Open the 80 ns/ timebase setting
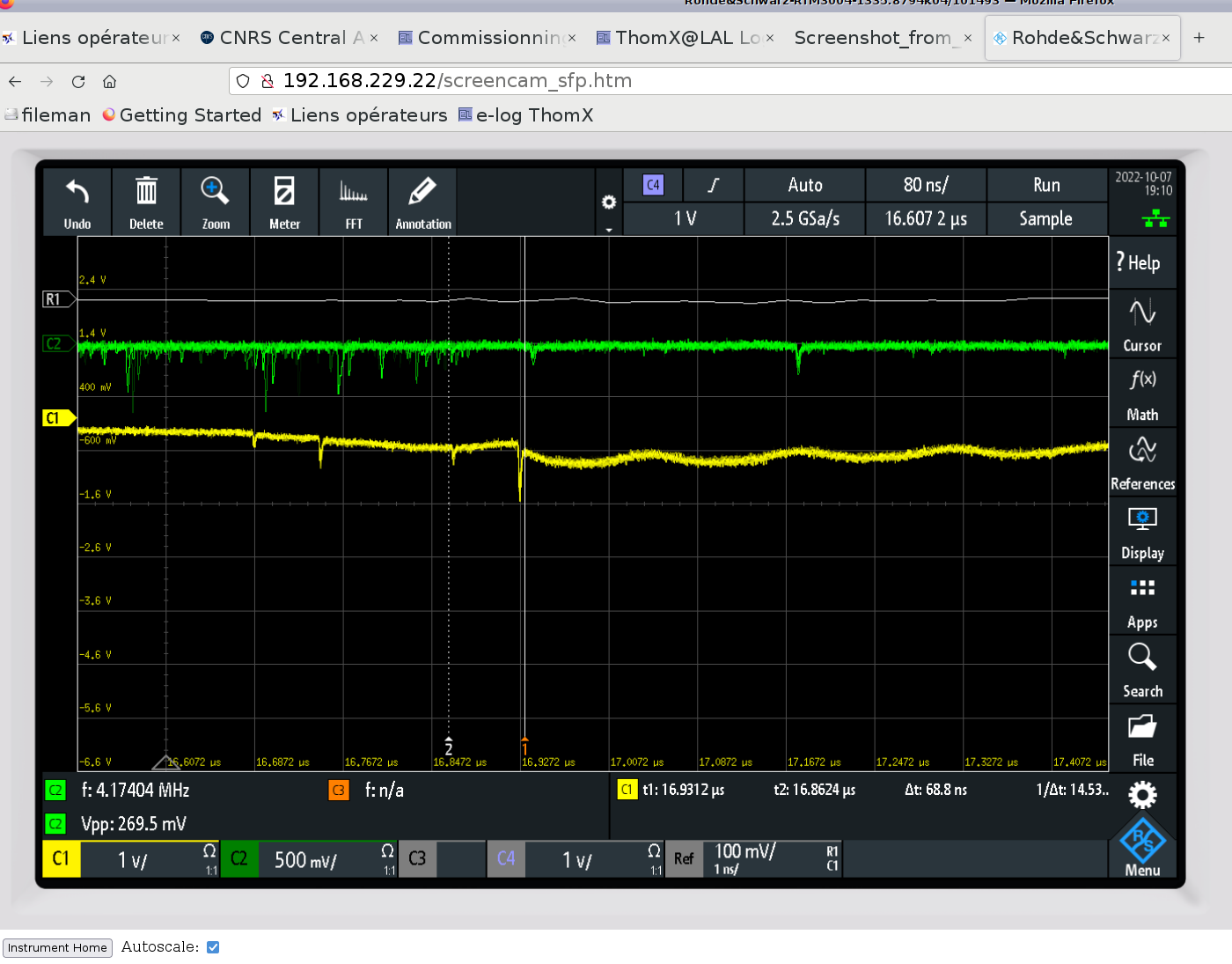The image size is (1232, 964). (x=926, y=185)
